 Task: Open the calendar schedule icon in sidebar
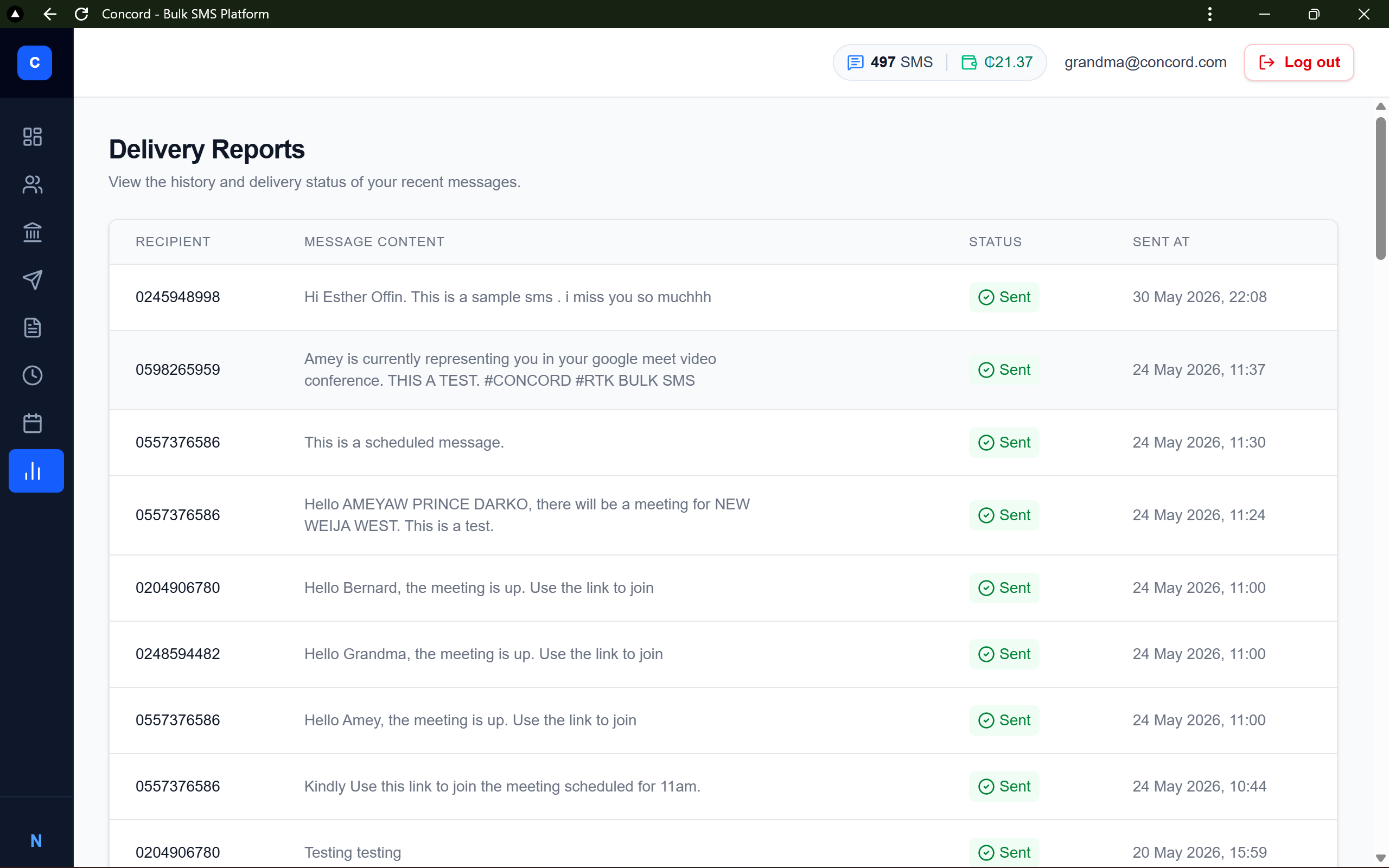[33, 423]
